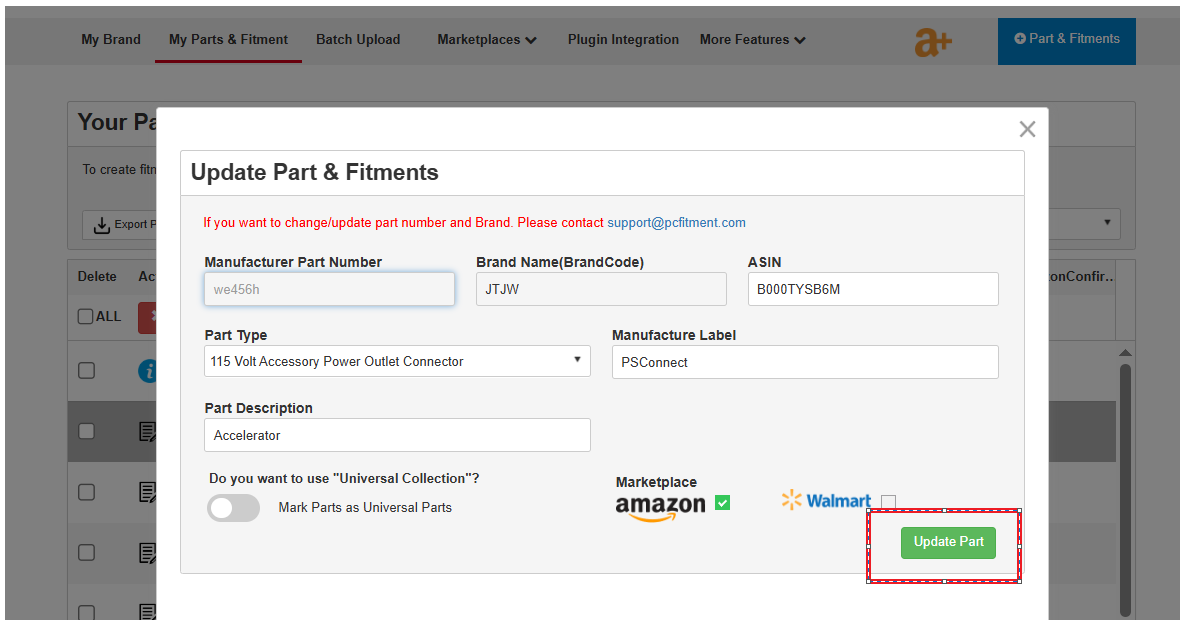This screenshot has width=1180, height=620.
Task: Toggle Mark Parts as Universal Parts switch
Action: 233,508
